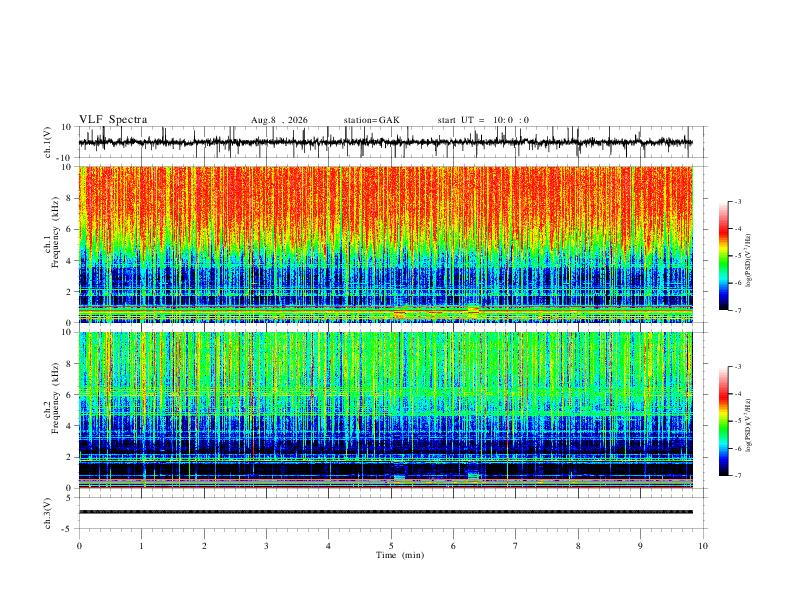Click the time axis tick label '3'
The height and width of the screenshot is (612, 792).
point(266,546)
